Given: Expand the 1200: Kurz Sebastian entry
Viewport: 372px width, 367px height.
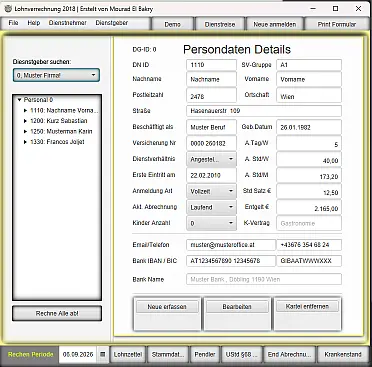Looking at the screenshot, I should pos(25,121).
